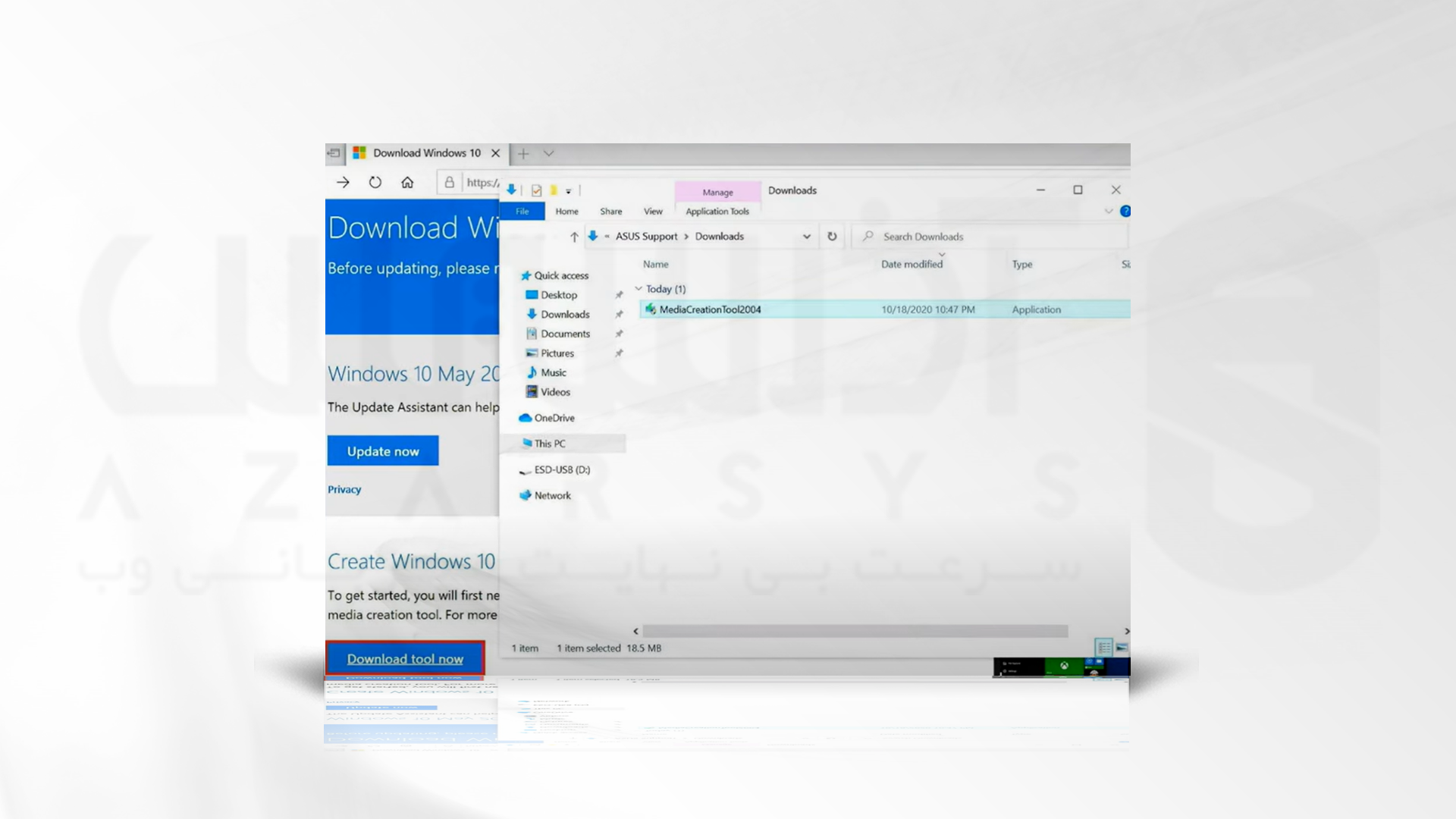Click the horizontal scrollbar right arrow
The image size is (1456, 819).
(1127, 631)
